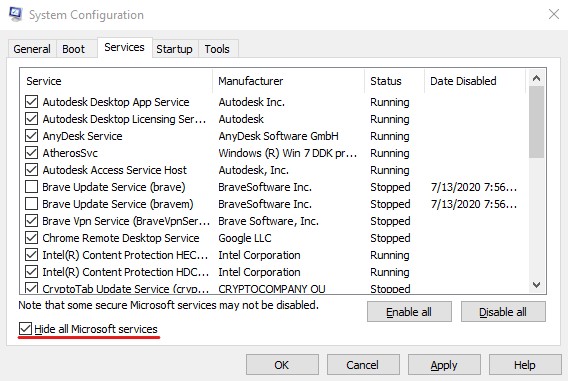The image size is (568, 381).
Task: Click the services list scrollbar thumb
Action: point(536,122)
